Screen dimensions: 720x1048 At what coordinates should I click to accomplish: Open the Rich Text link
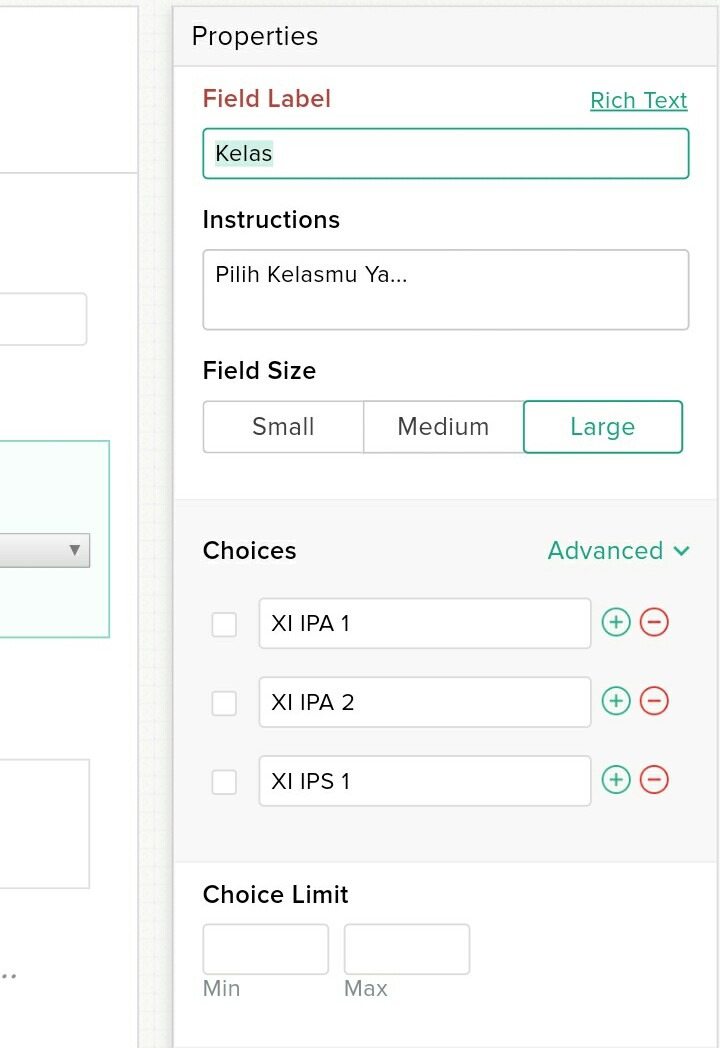(638, 101)
